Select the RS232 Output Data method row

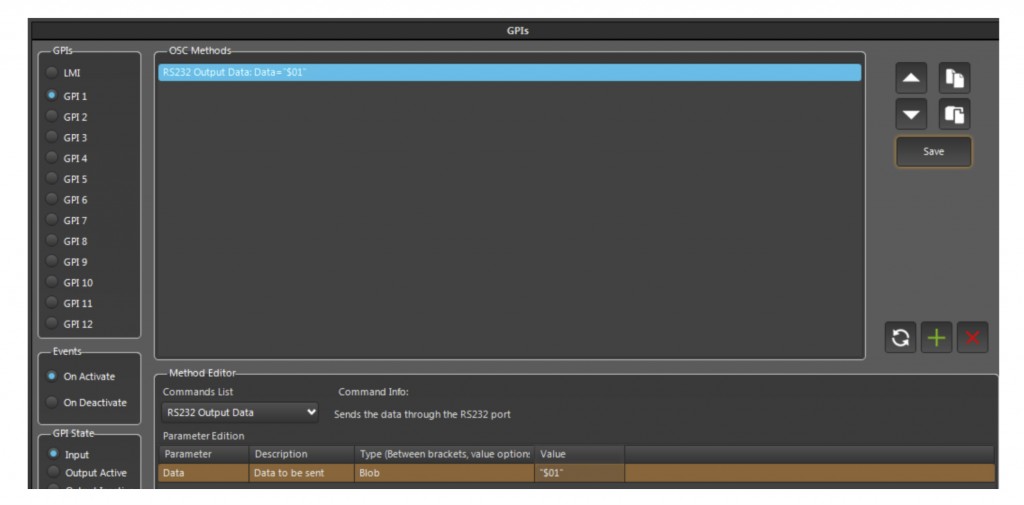(508, 72)
